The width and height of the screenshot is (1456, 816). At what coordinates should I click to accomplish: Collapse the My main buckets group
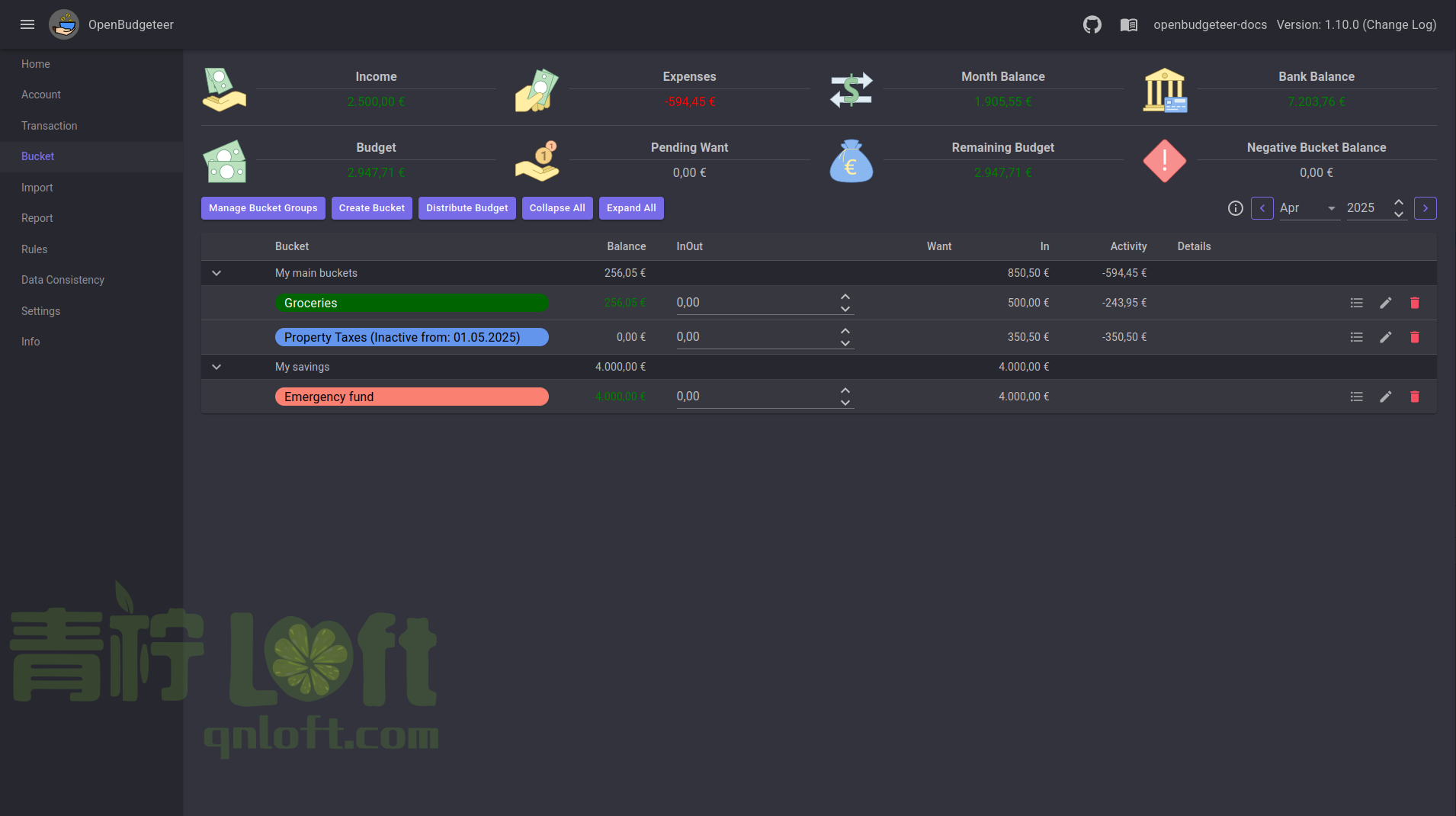[x=216, y=272]
